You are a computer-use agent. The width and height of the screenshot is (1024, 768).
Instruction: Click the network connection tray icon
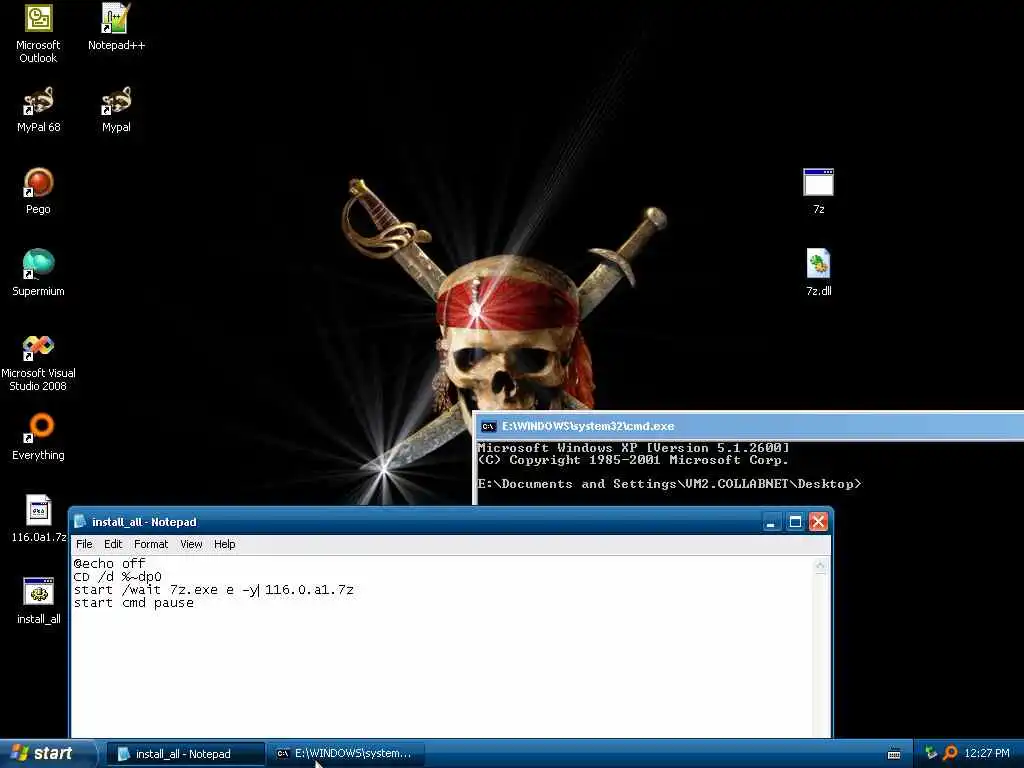pos(931,753)
